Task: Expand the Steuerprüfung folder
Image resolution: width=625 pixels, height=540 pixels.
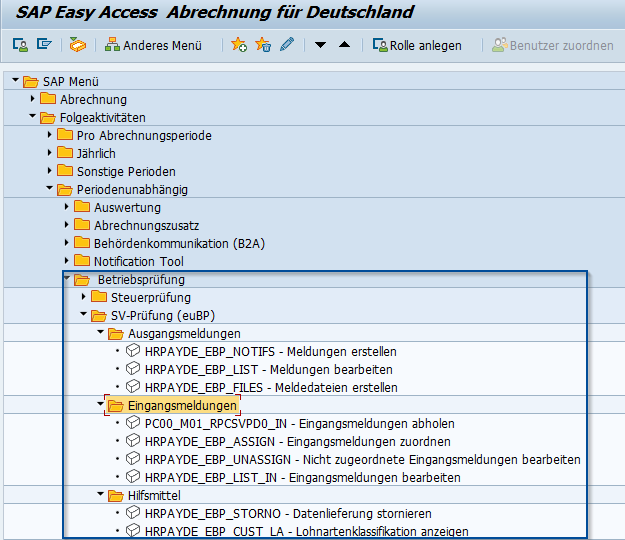Action: 83,297
